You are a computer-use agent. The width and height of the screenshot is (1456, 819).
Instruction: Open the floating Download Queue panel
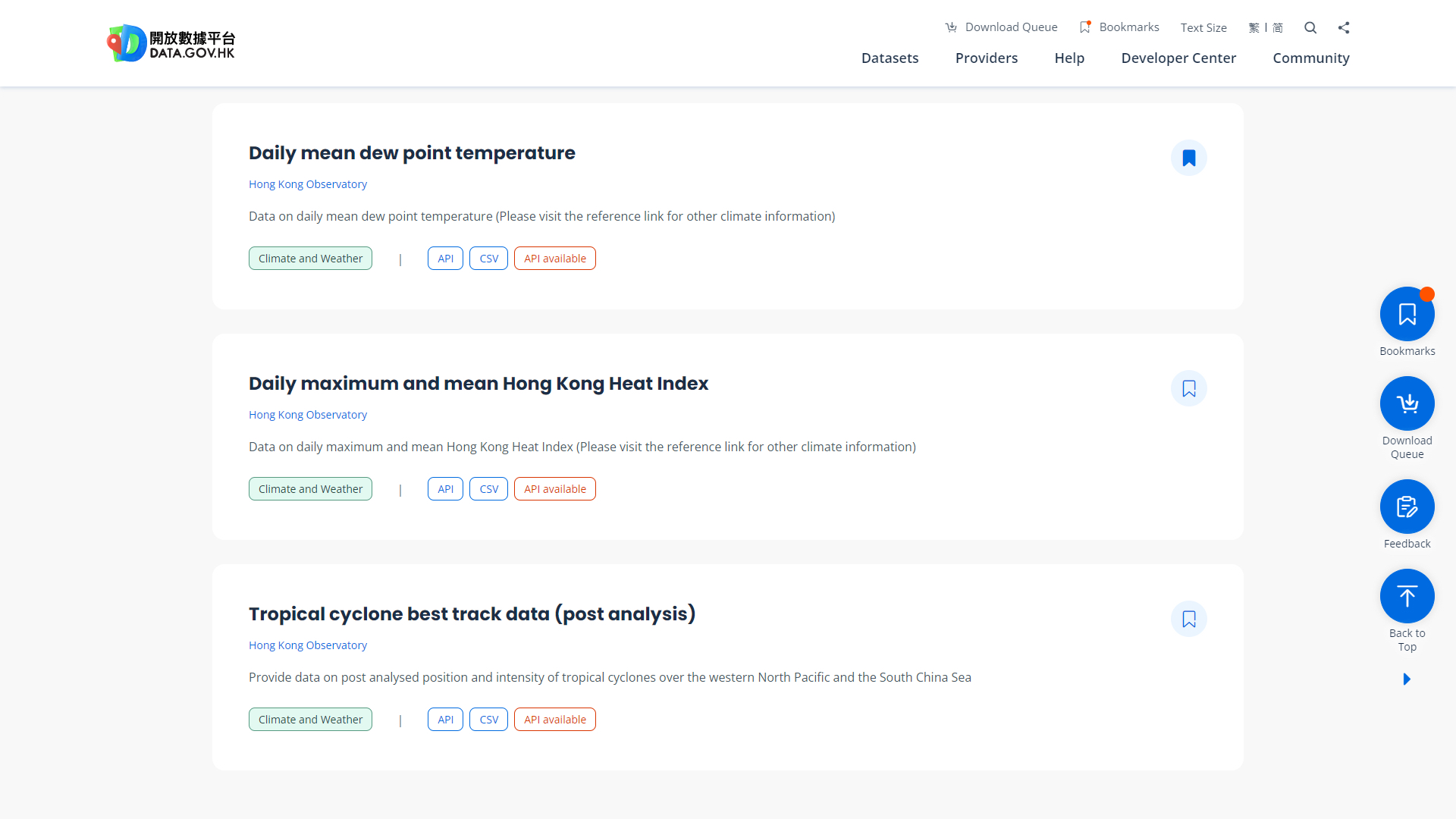pos(1407,403)
